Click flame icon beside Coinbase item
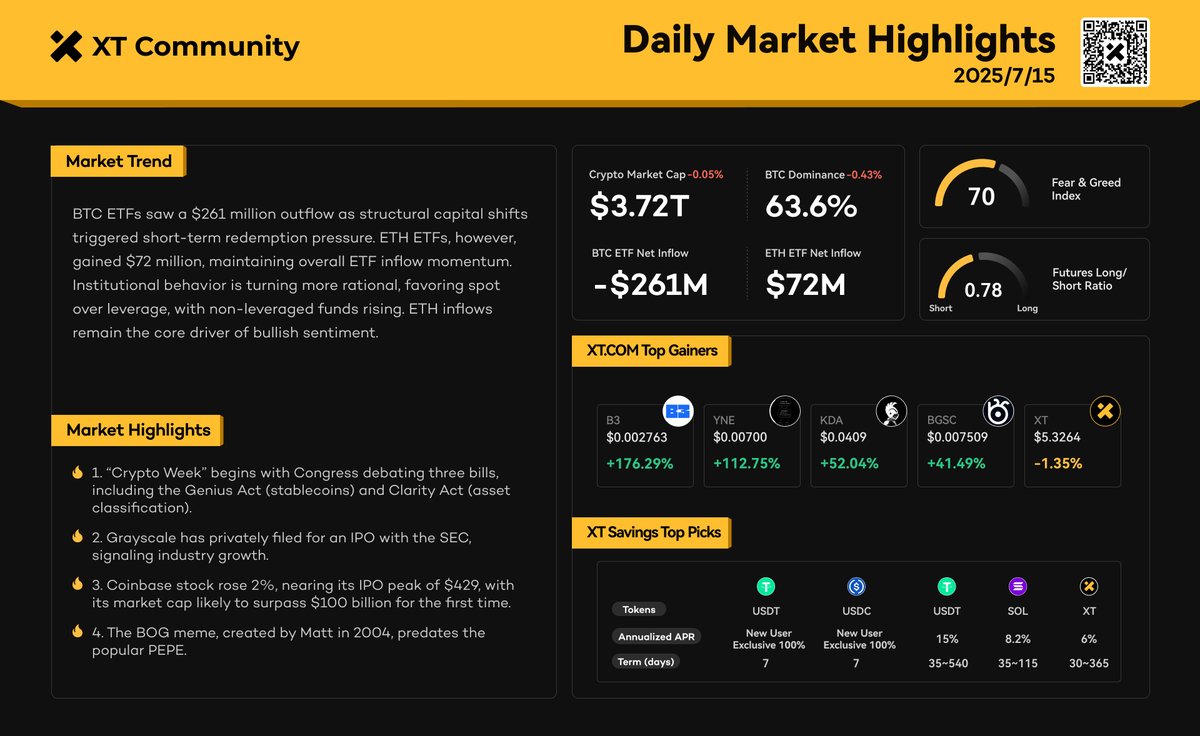The width and height of the screenshot is (1200, 736). pos(77,584)
